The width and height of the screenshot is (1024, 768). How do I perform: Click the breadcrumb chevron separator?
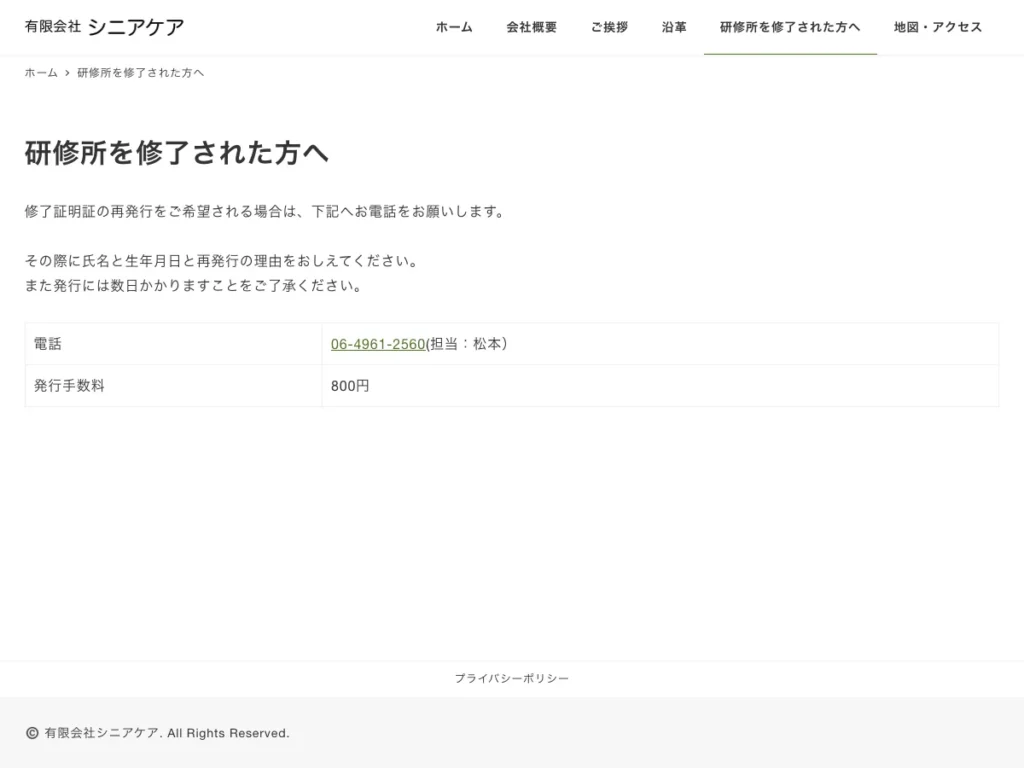pos(67,72)
